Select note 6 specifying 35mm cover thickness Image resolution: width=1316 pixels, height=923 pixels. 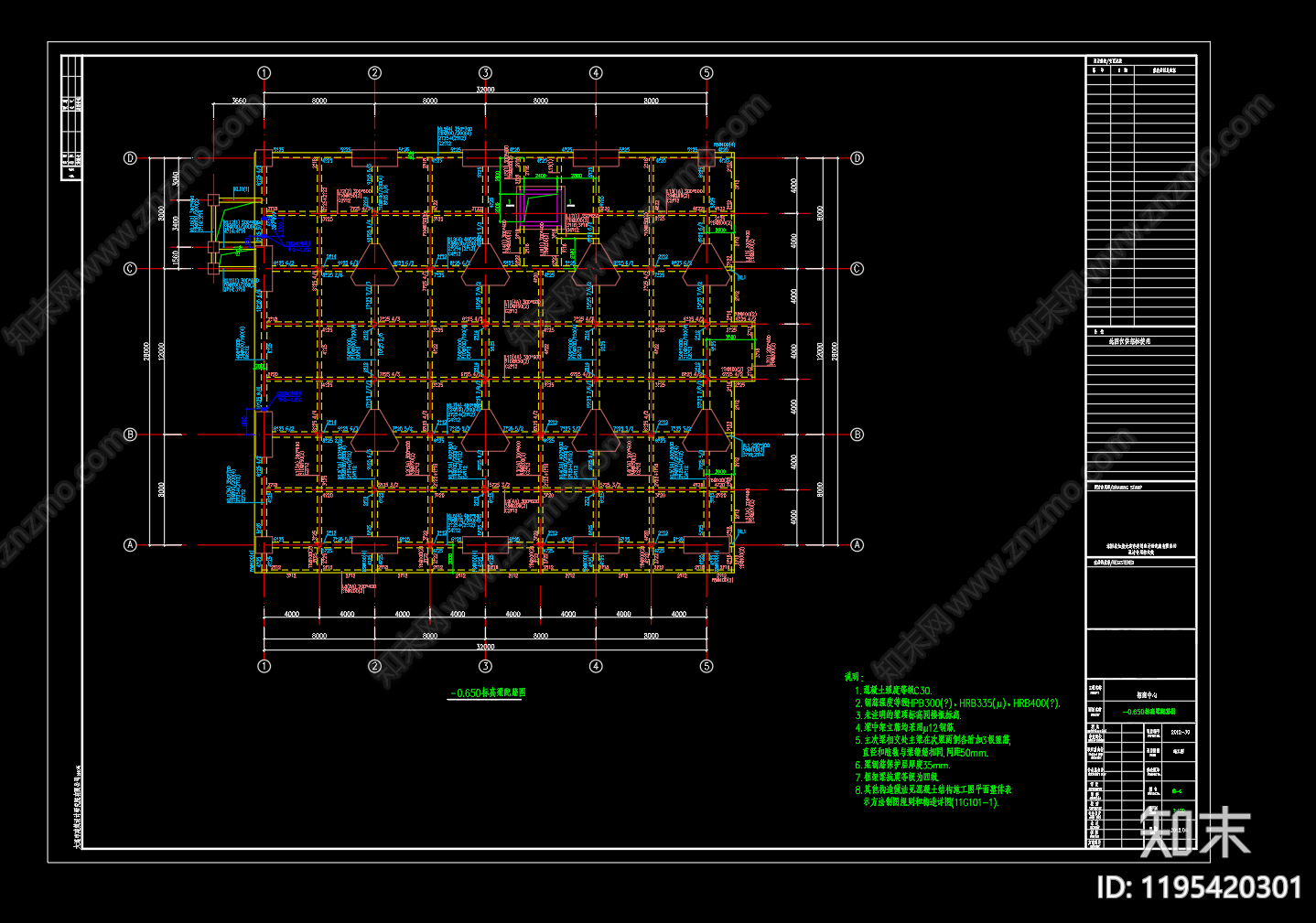coord(901,765)
